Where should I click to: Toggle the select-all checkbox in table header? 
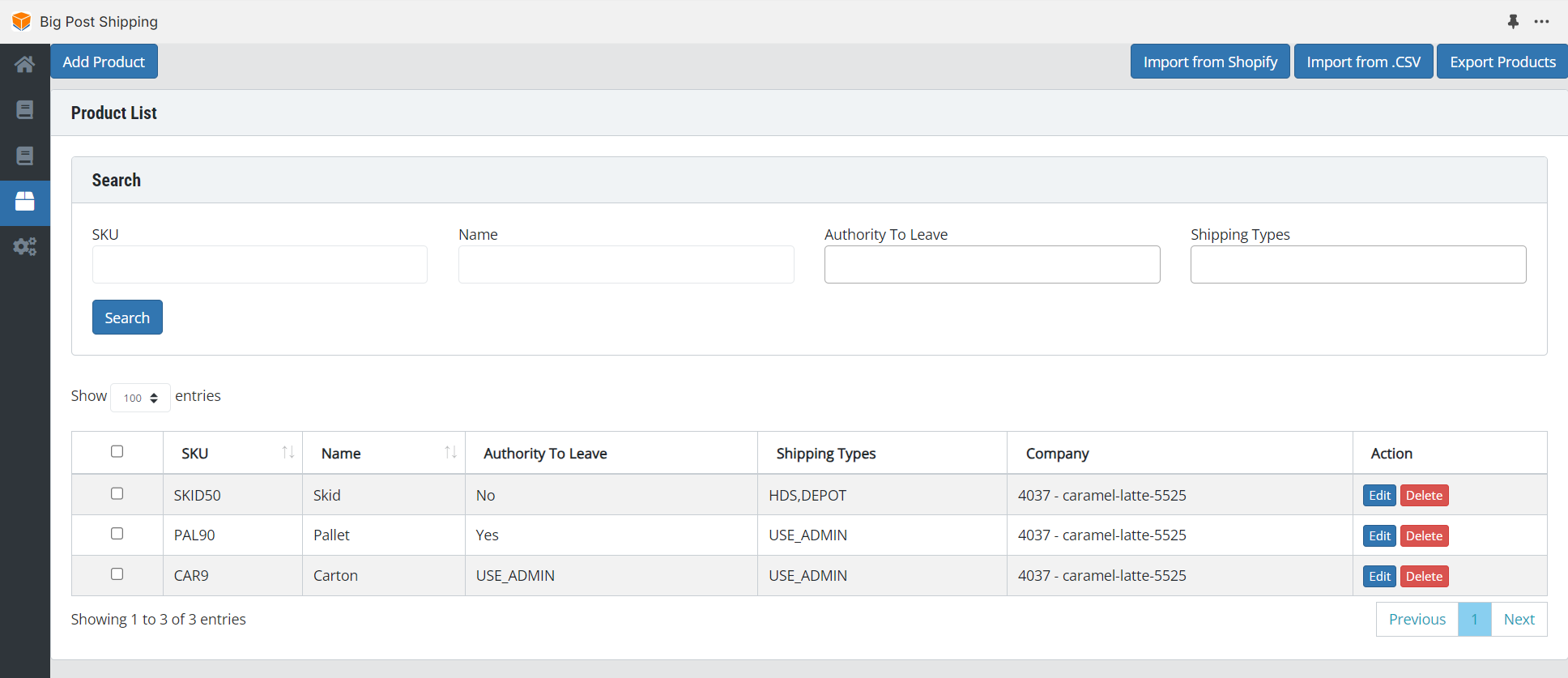click(x=117, y=451)
